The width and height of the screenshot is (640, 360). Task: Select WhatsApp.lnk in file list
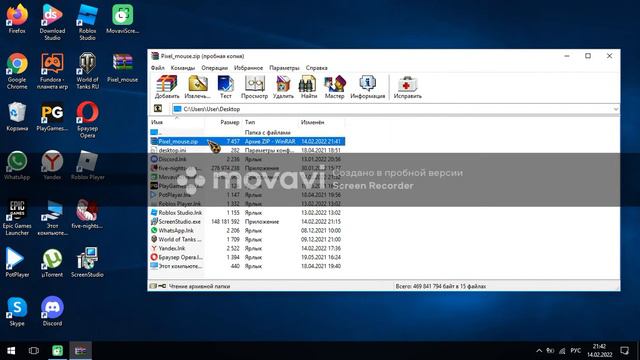tap(247, 231)
